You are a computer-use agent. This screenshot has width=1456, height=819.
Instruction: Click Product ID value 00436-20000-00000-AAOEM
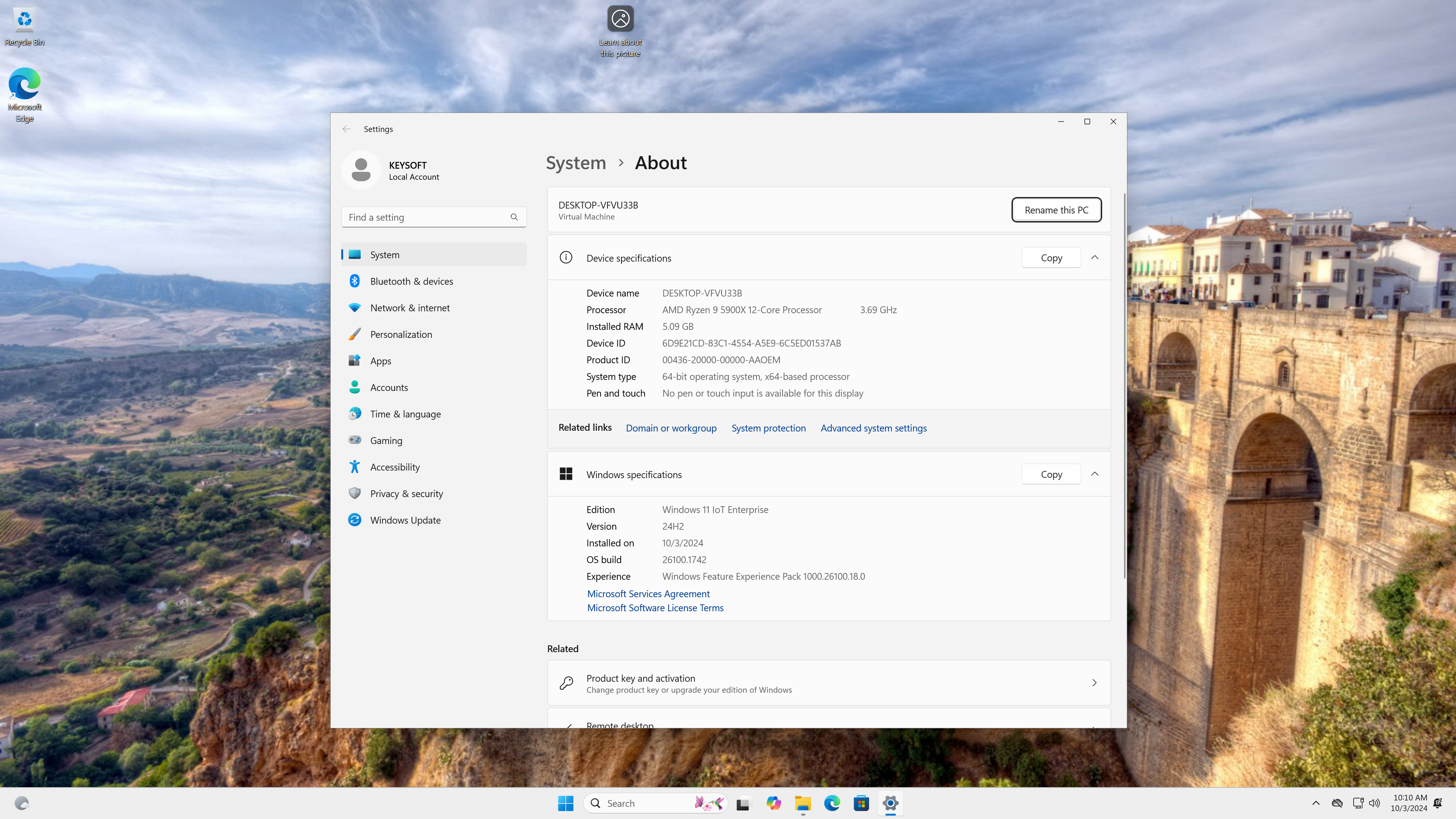pyautogui.click(x=721, y=359)
